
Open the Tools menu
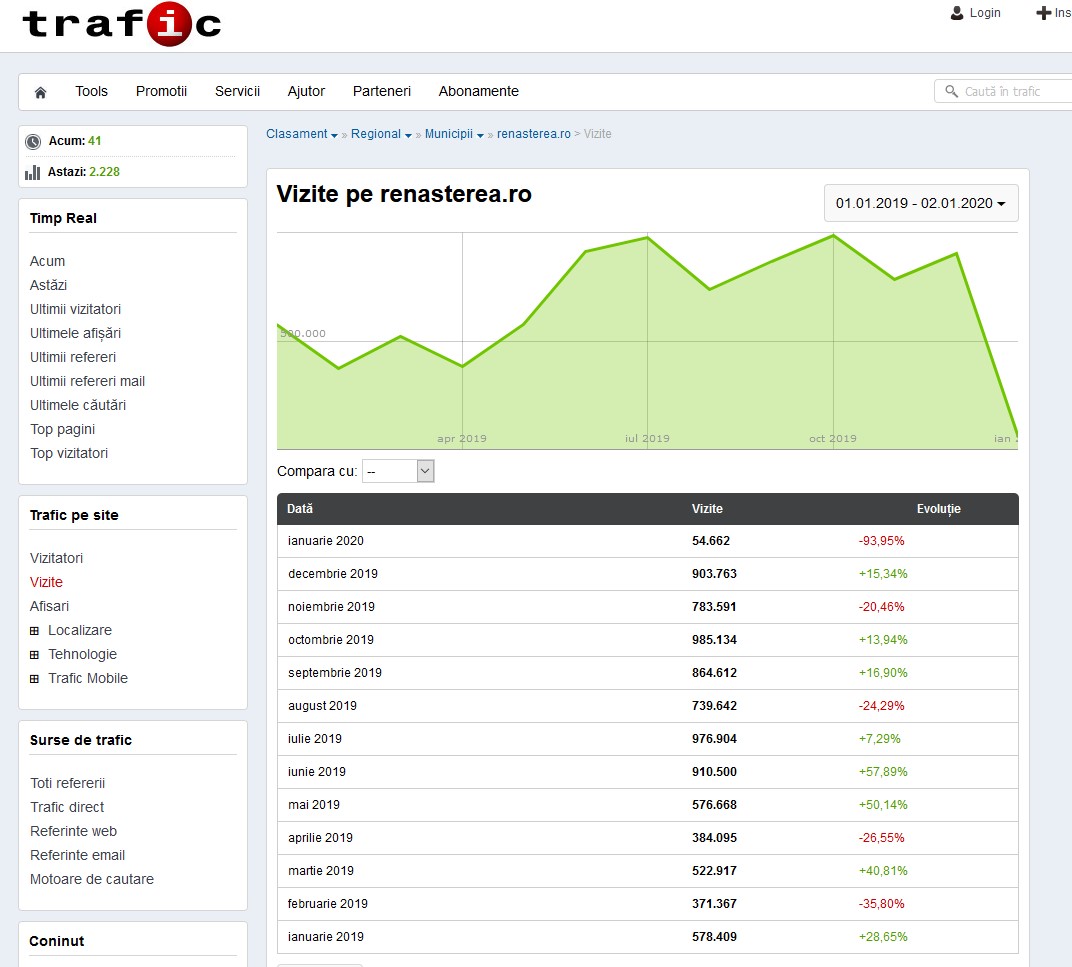(x=91, y=91)
